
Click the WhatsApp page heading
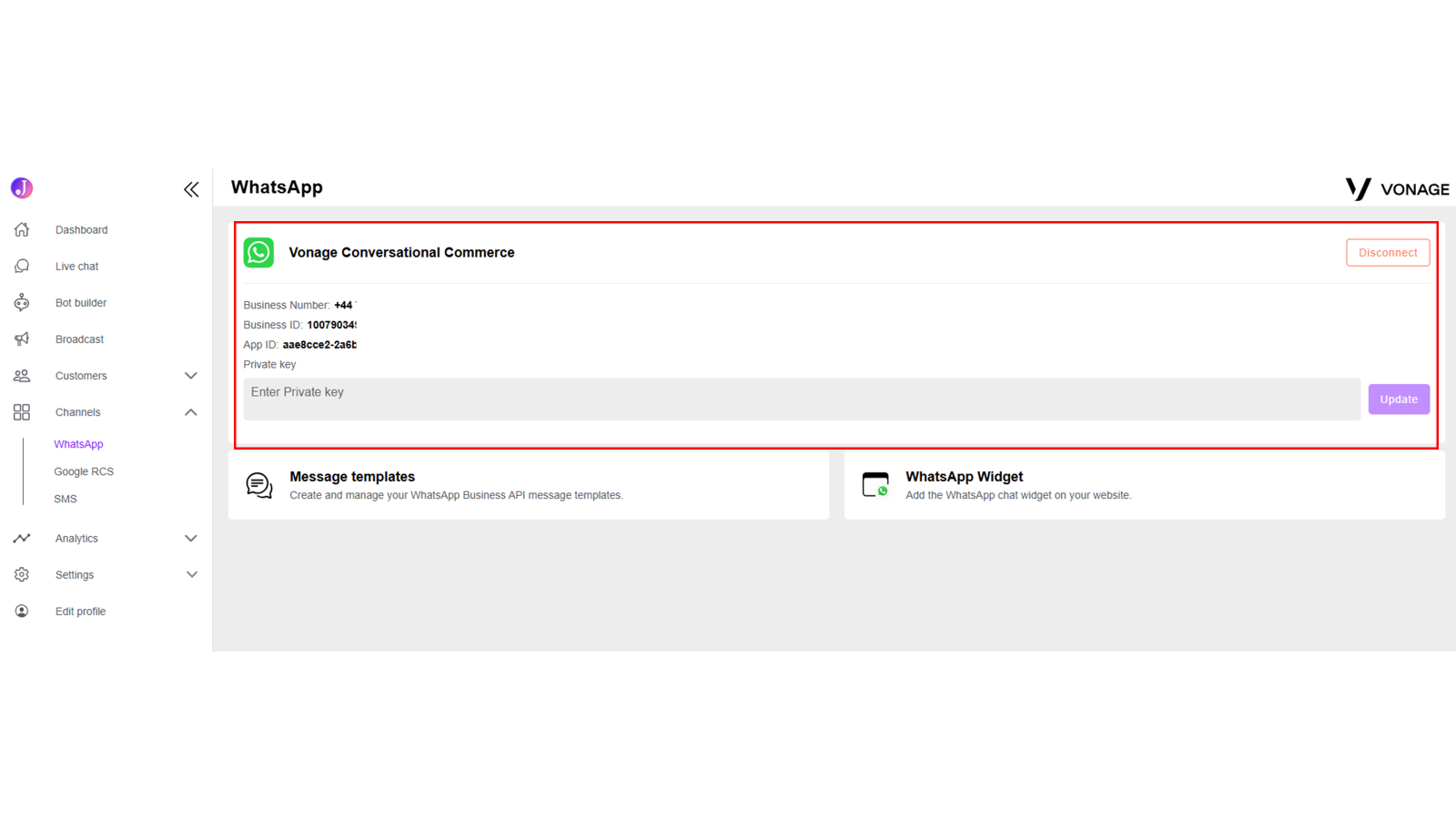(x=277, y=187)
